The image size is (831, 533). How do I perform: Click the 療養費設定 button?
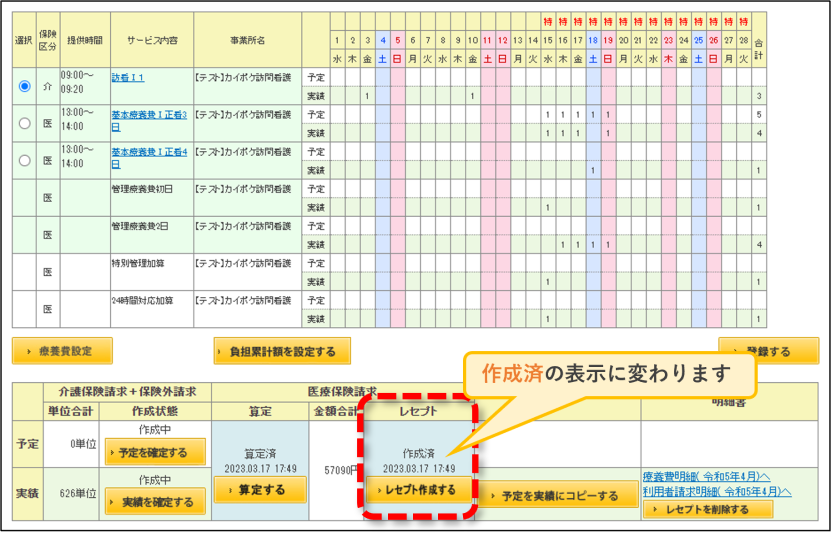[63, 351]
